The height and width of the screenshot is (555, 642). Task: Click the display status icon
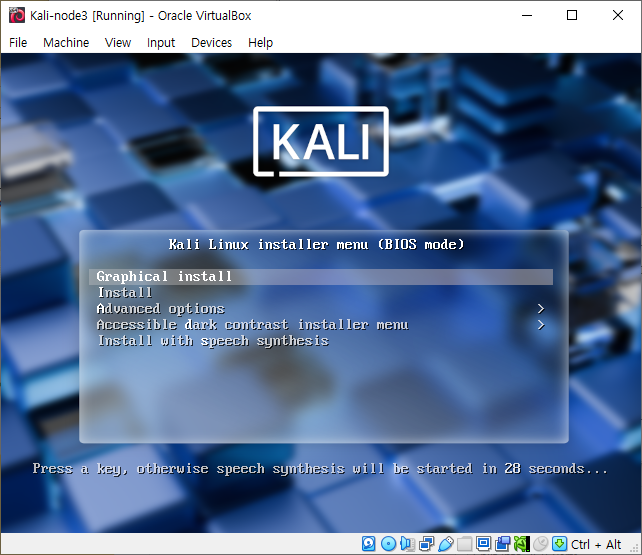point(484,544)
